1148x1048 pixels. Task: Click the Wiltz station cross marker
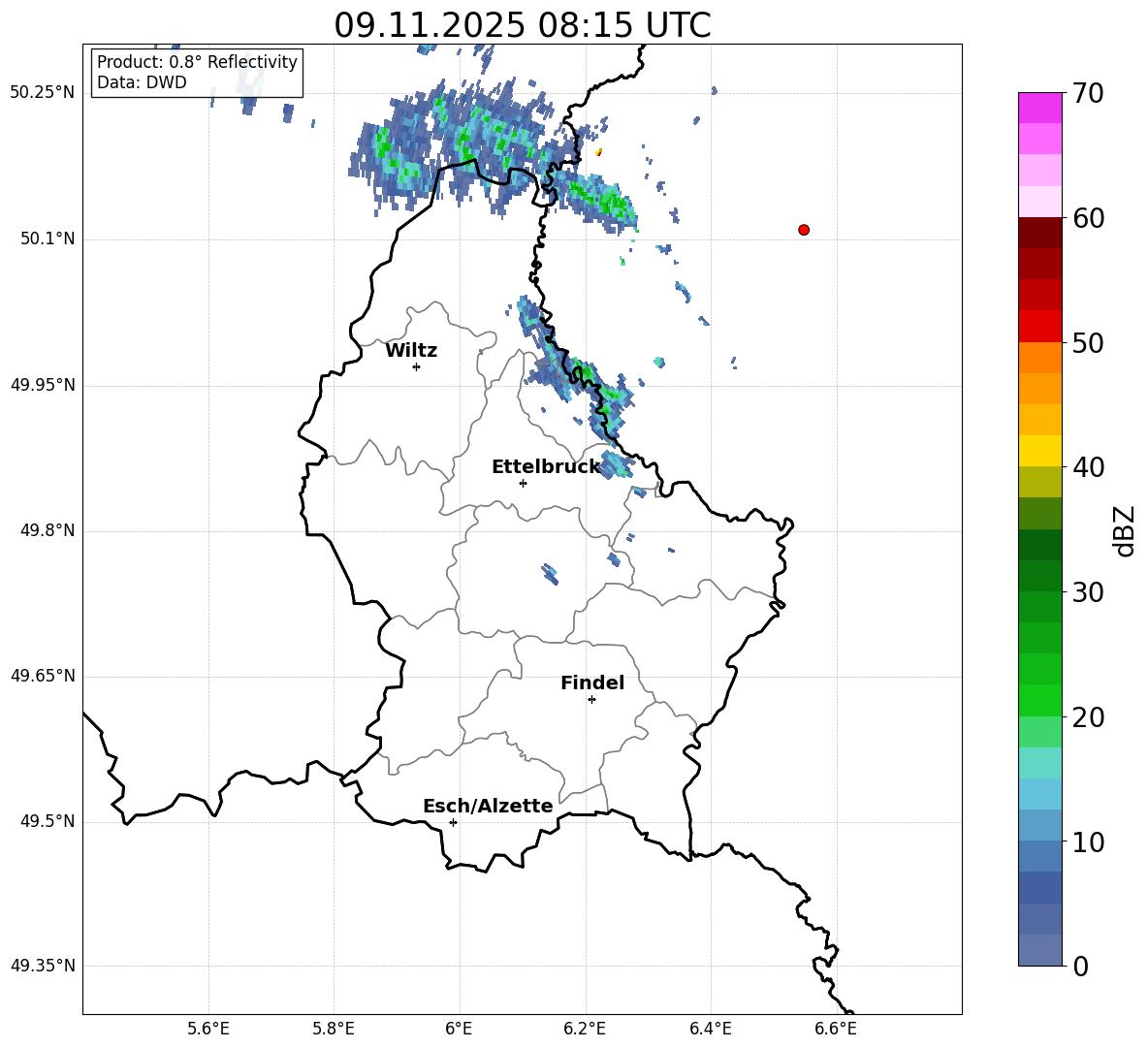tap(417, 366)
